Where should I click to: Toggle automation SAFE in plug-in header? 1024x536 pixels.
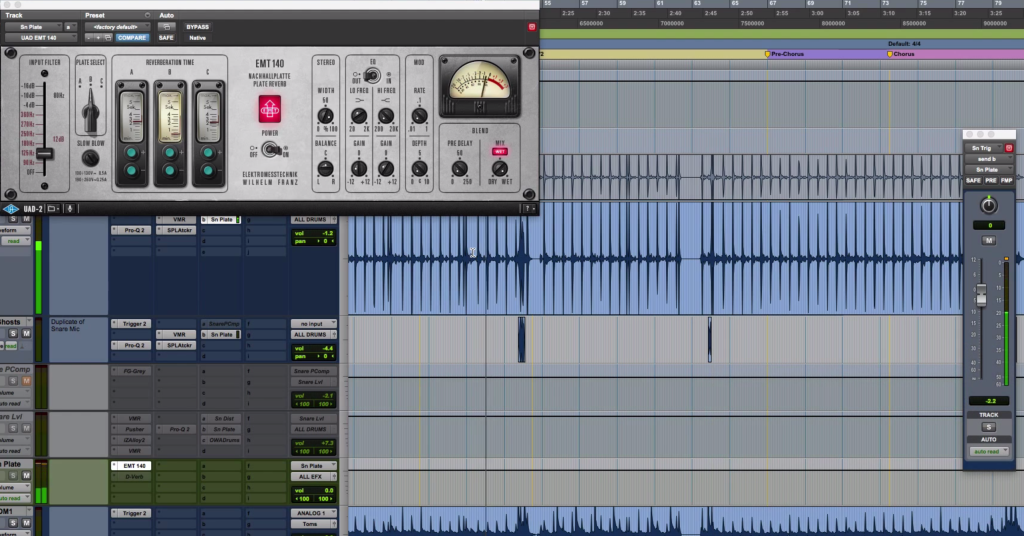pos(166,38)
